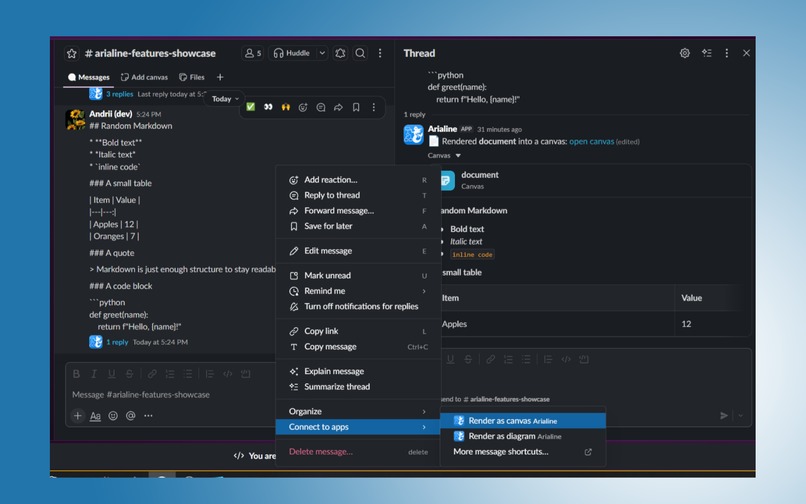The image size is (806, 504).
Task: Open the 1 reply thread link
Action: [x=117, y=342]
